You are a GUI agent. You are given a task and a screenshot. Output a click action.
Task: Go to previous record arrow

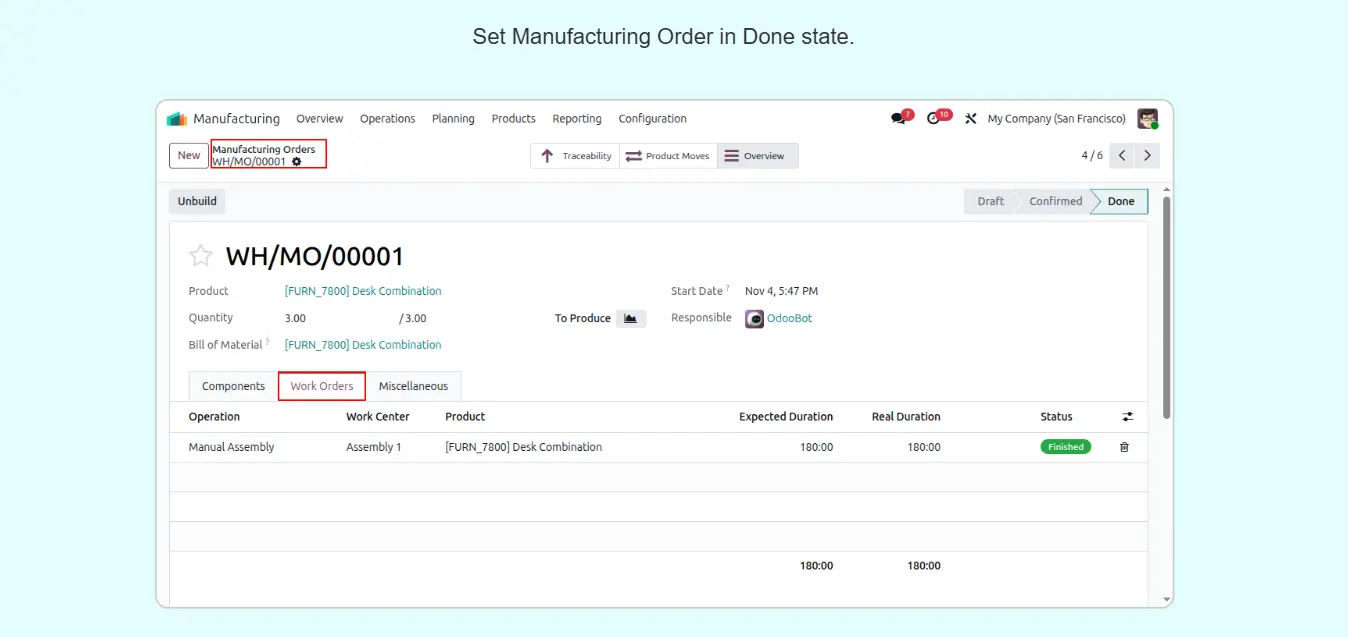(x=1122, y=155)
